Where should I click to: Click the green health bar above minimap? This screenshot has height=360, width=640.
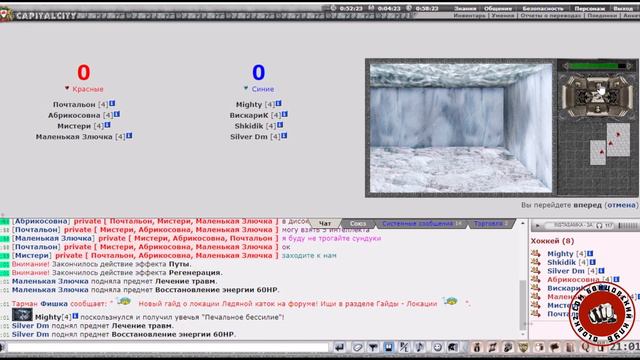598,66
